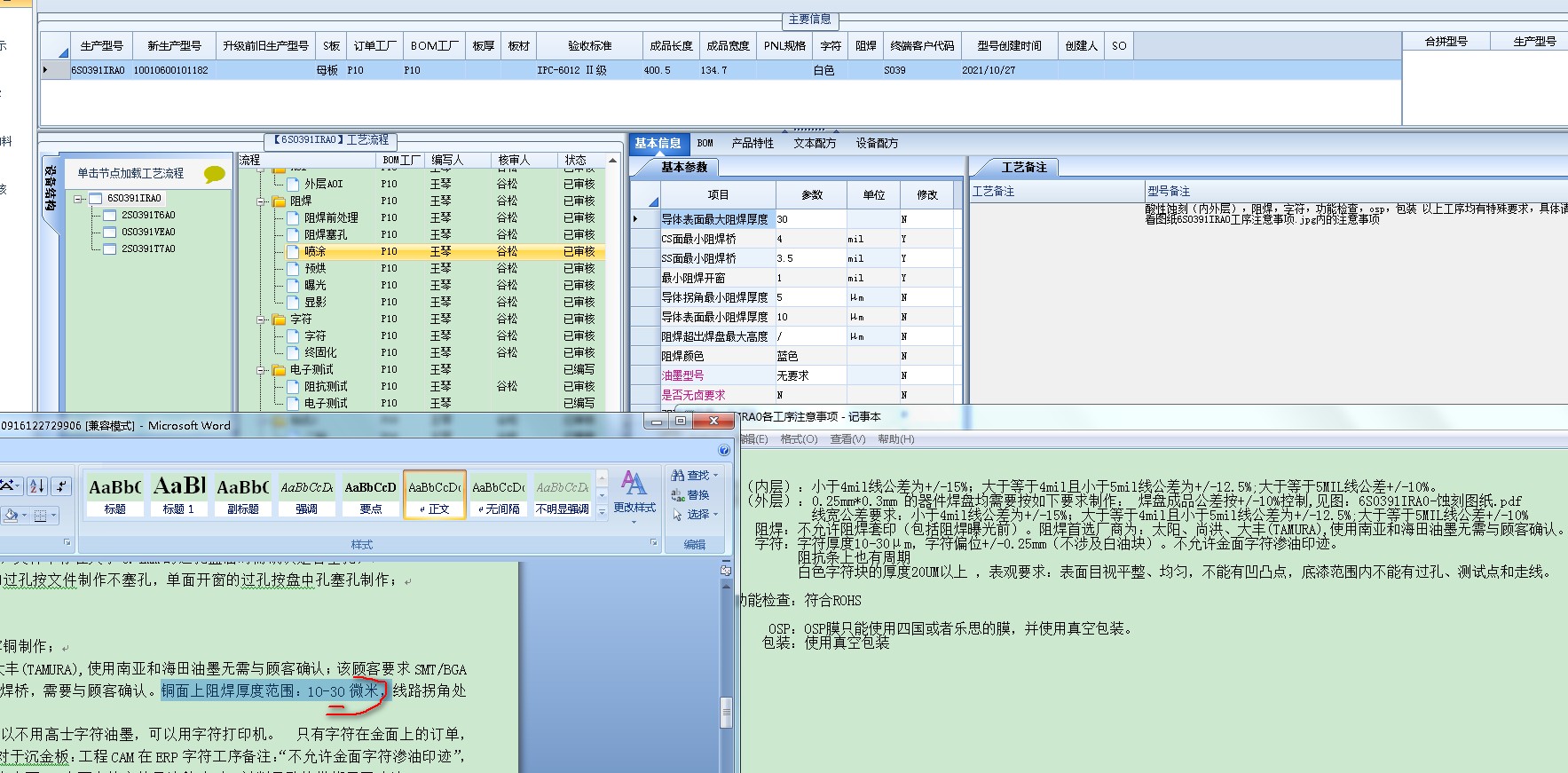Image resolution: width=1568 pixels, height=773 pixels.
Task: Collapse the 阻焊 folder in process flow
Action: point(262,201)
